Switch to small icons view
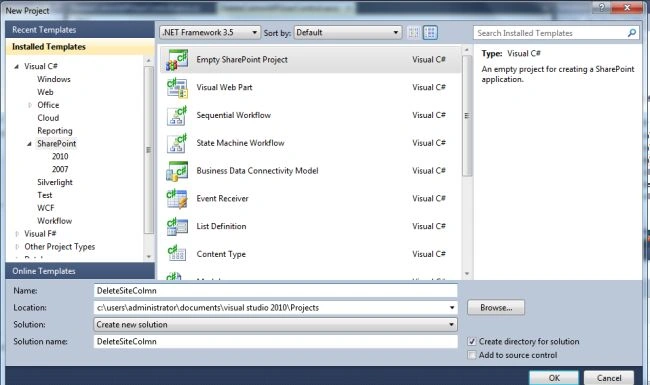 point(413,32)
